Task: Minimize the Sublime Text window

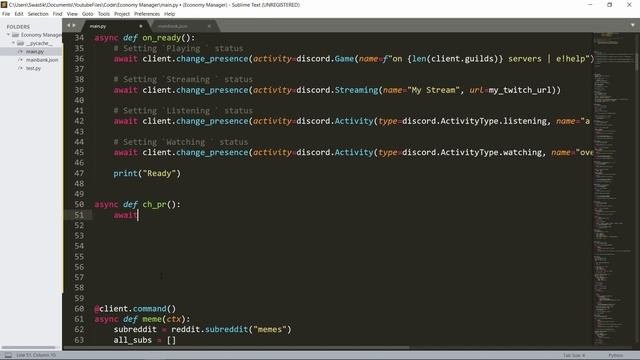Action: tap(590, 5)
